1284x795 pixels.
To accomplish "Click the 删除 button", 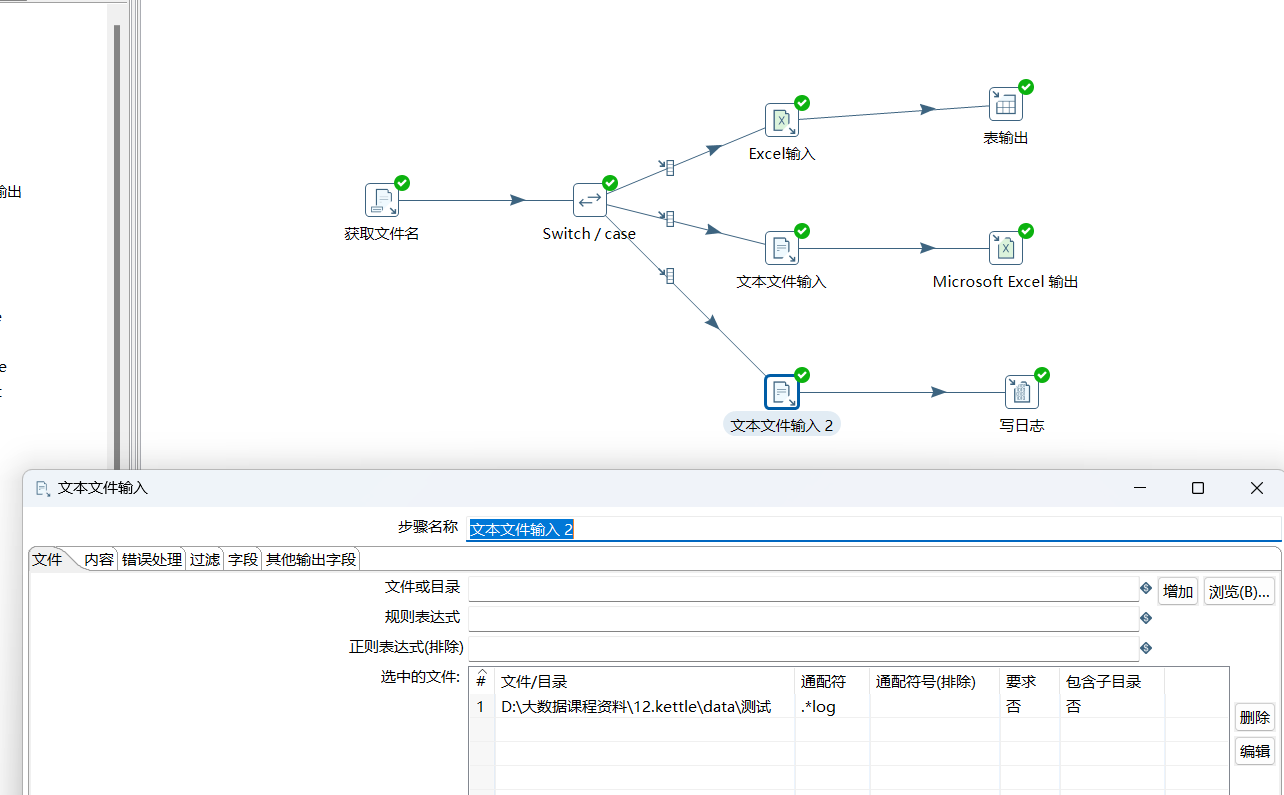I will point(1255,717).
